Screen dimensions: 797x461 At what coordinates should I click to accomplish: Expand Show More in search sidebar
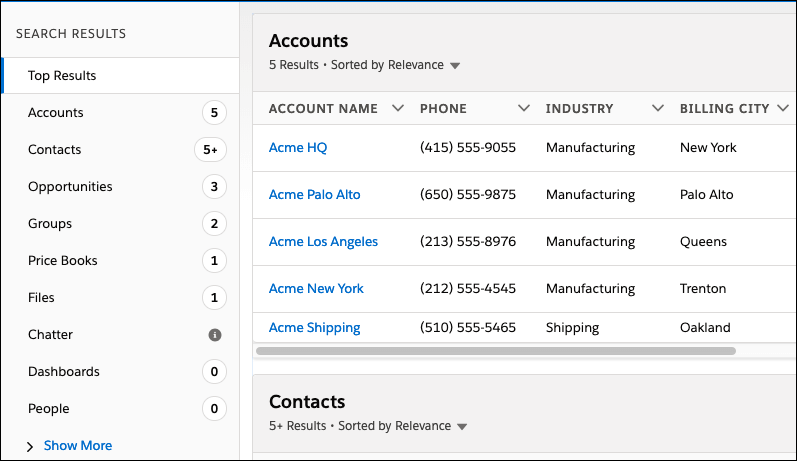click(x=77, y=446)
